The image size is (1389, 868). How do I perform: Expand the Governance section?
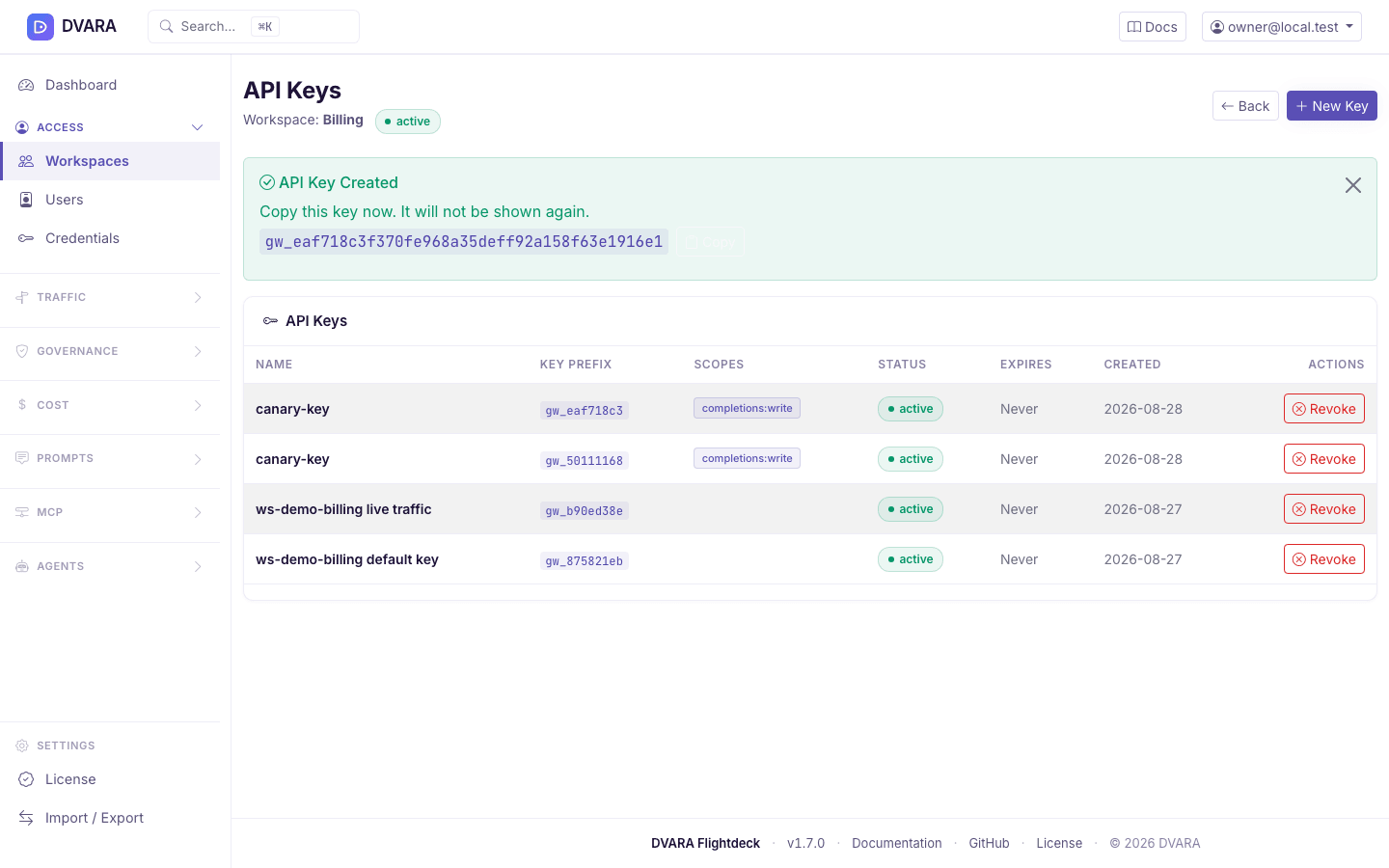click(x=110, y=351)
